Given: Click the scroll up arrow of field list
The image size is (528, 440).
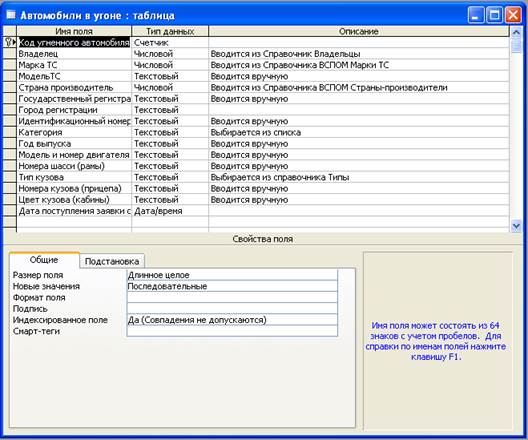Looking at the screenshot, I should point(516,32).
